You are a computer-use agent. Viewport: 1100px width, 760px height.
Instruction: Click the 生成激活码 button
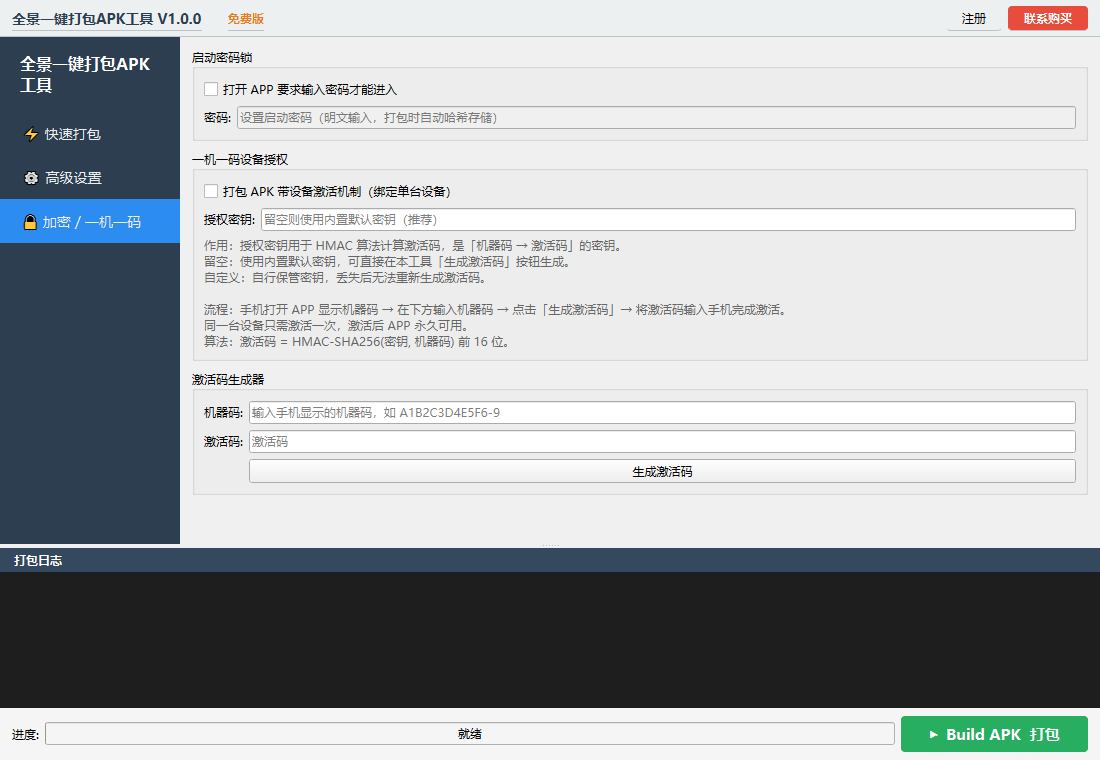[662, 472]
